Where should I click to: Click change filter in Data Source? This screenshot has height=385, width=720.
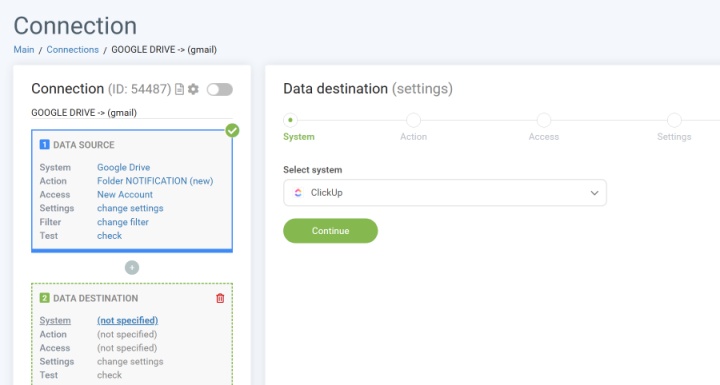click(x=123, y=222)
